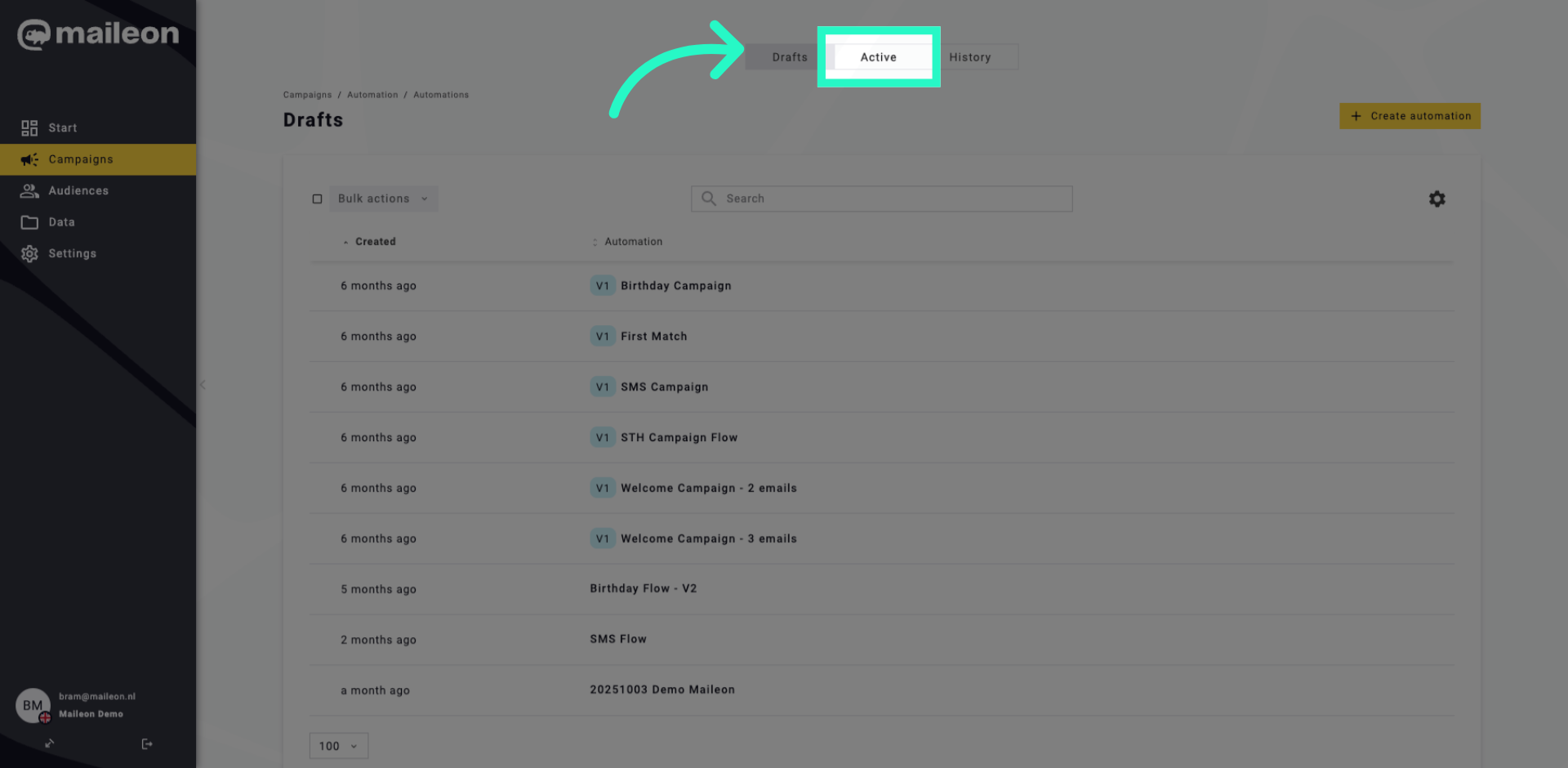Toggle the Created column sort arrow
Viewport: 1568px width, 768px height.
(x=346, y=241)
